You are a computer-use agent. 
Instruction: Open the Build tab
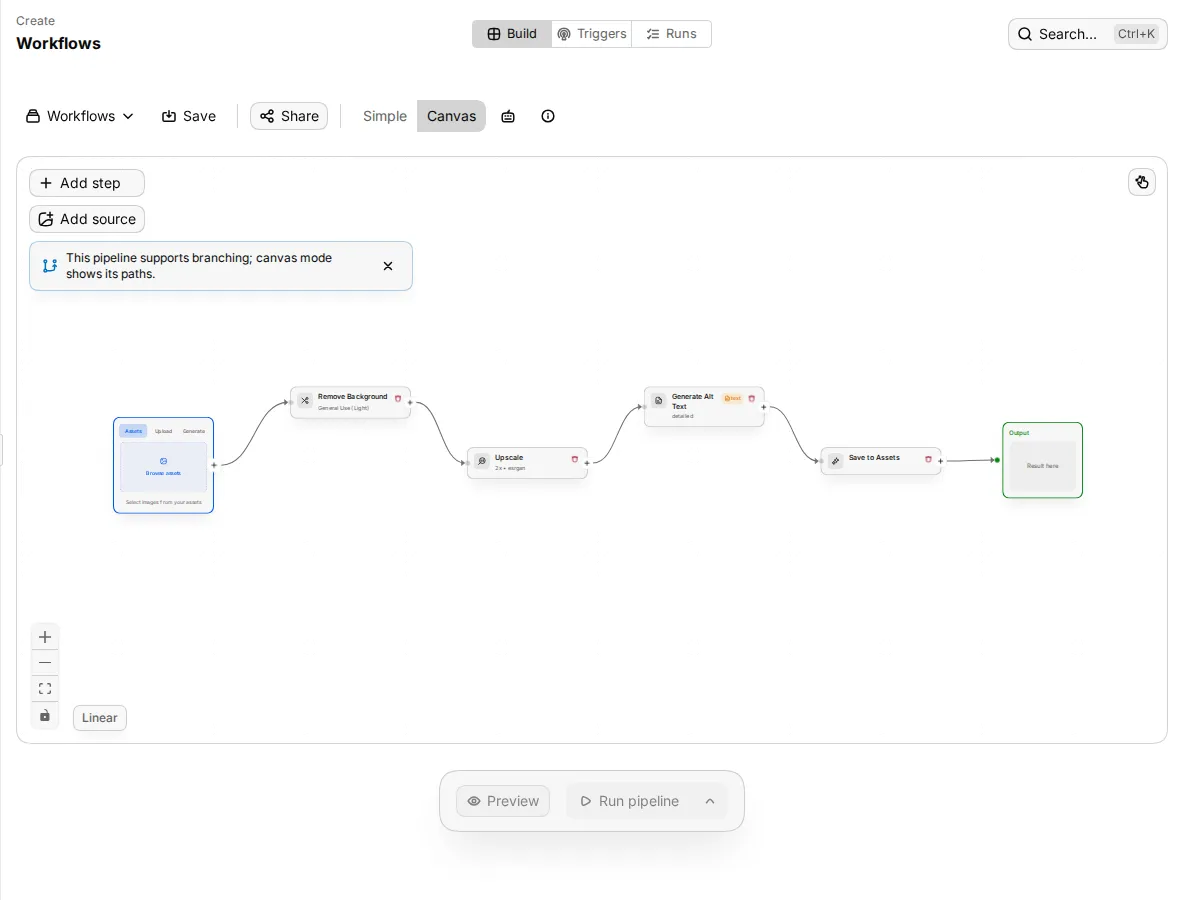(512, 34)
